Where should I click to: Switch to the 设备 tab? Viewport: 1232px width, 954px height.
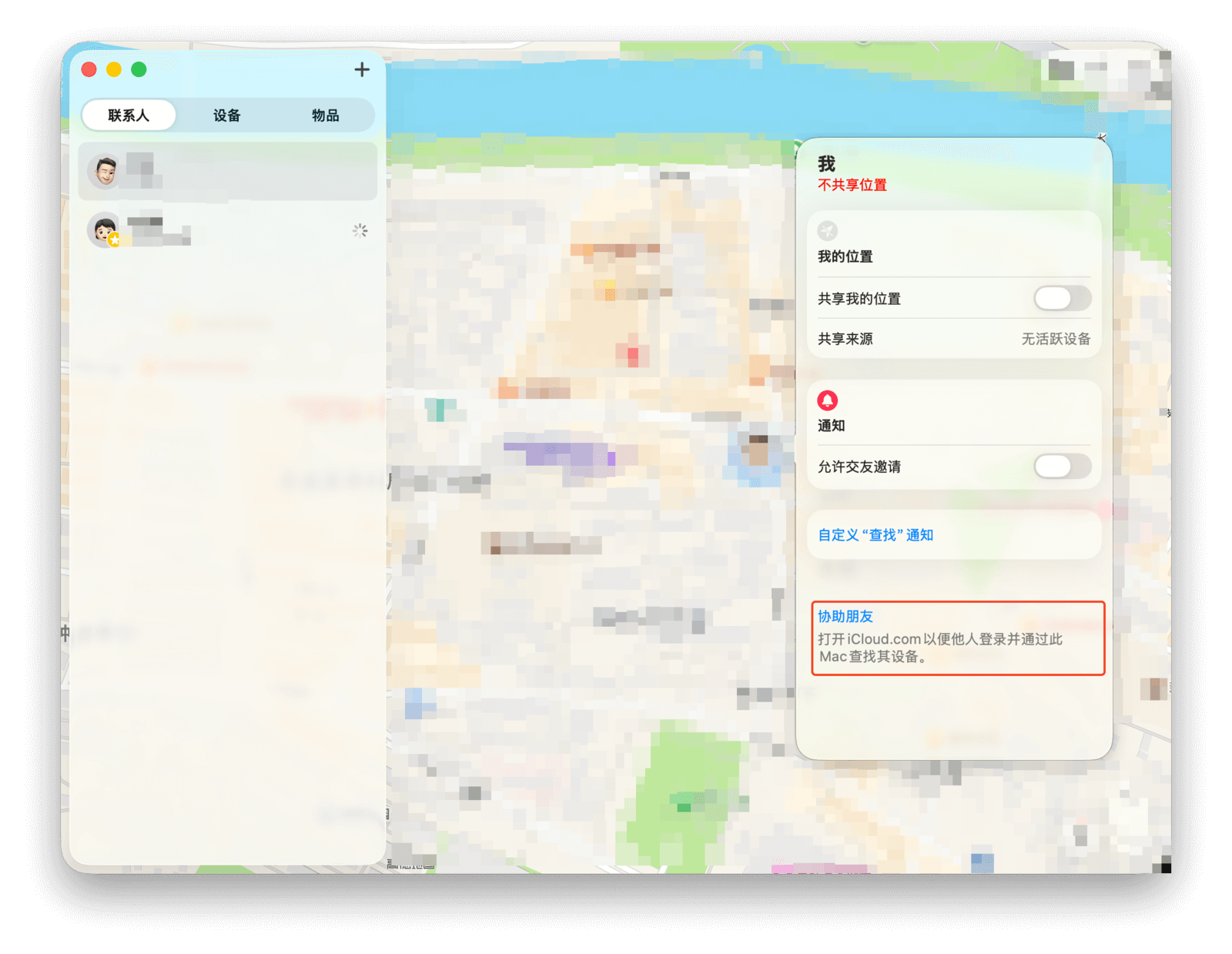coord(227,115)
